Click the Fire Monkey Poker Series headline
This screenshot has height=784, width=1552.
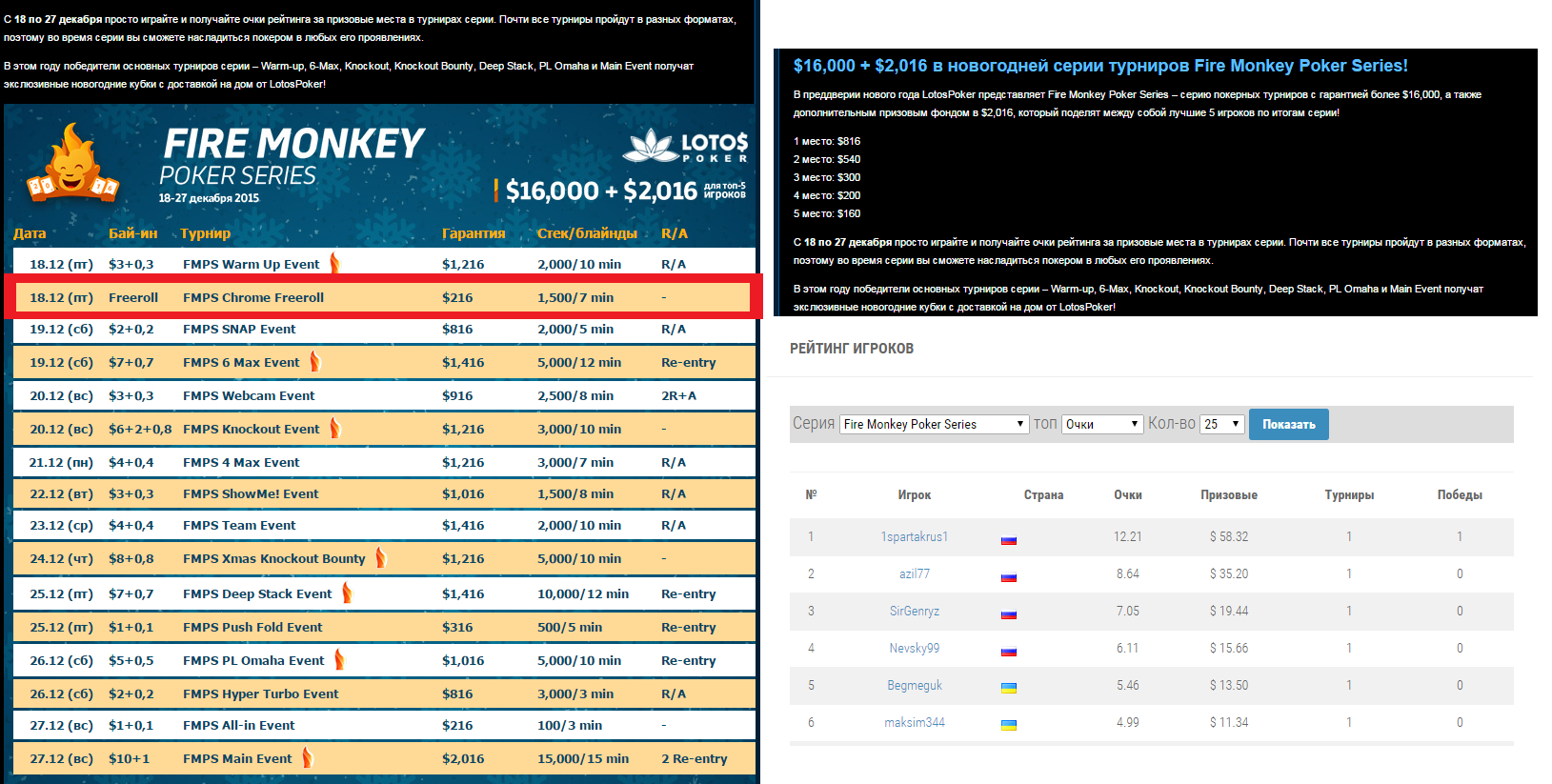1100,66
